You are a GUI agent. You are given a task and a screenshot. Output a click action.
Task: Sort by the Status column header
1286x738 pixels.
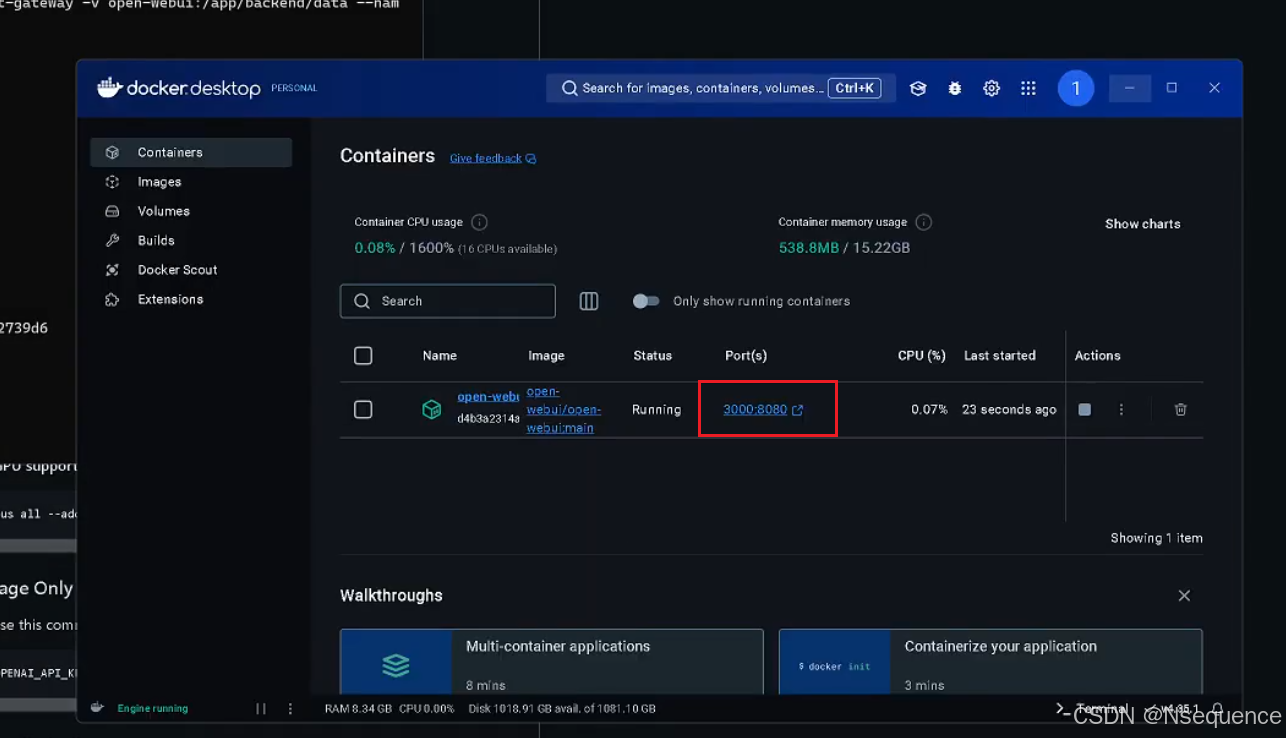pyautogui.click(x=652, y=356)
